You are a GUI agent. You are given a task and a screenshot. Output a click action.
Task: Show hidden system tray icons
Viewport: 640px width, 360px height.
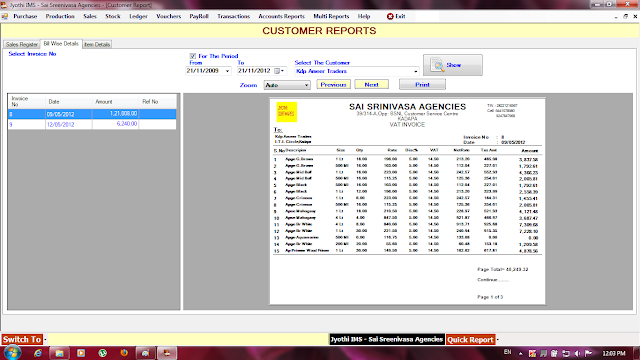click(x=520, y=353)
